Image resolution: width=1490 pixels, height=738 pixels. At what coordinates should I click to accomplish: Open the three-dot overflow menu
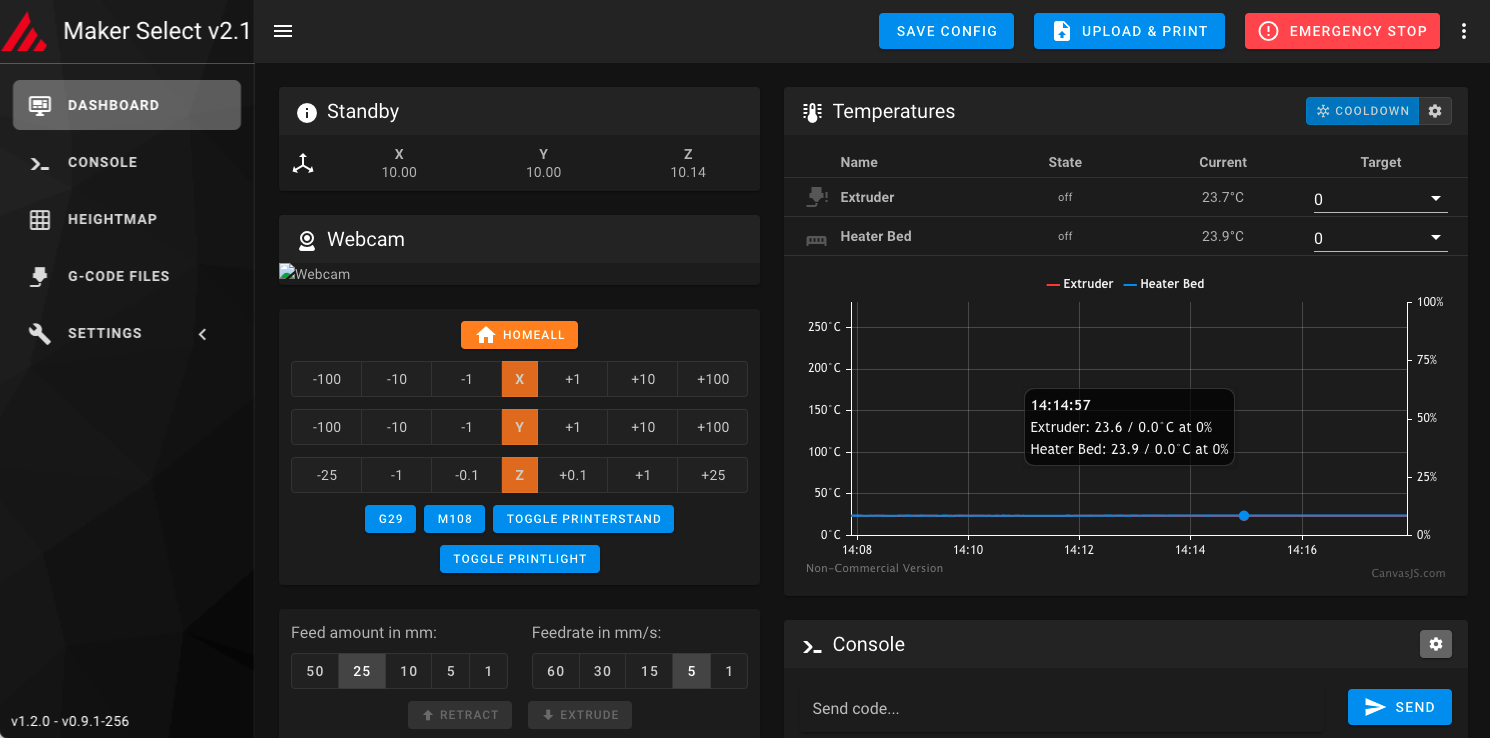(1464, 31)
